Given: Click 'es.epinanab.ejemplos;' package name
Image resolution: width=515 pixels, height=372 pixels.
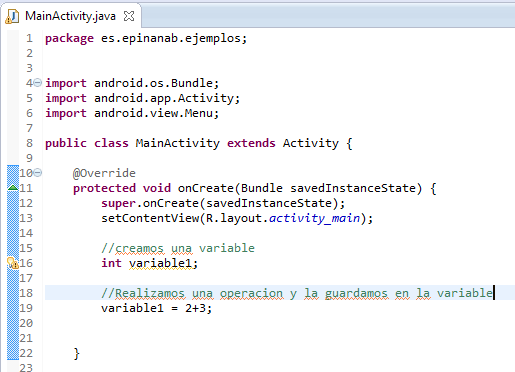Looking at the screenshot, I should point(174,39).
